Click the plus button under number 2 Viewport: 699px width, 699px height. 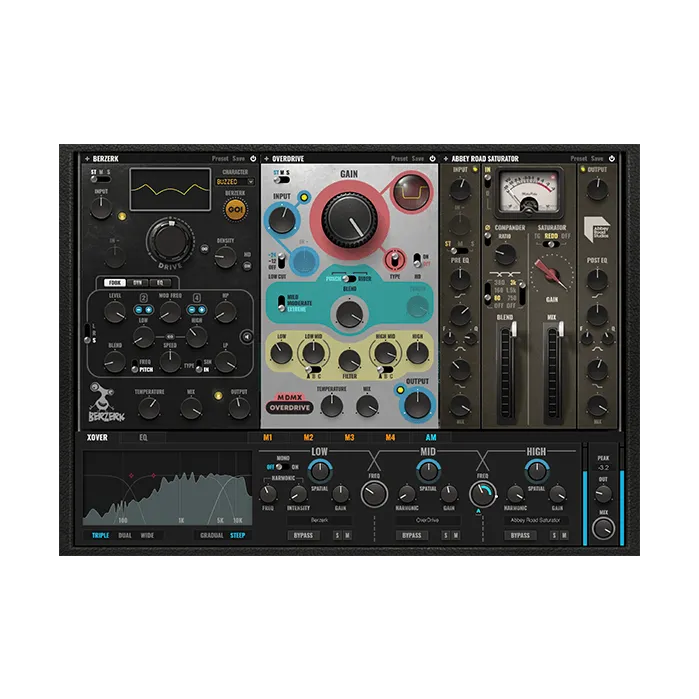pos(148,309)
